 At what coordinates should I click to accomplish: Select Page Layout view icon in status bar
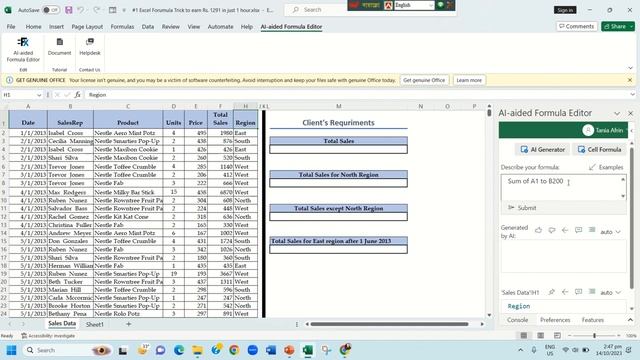540,336
